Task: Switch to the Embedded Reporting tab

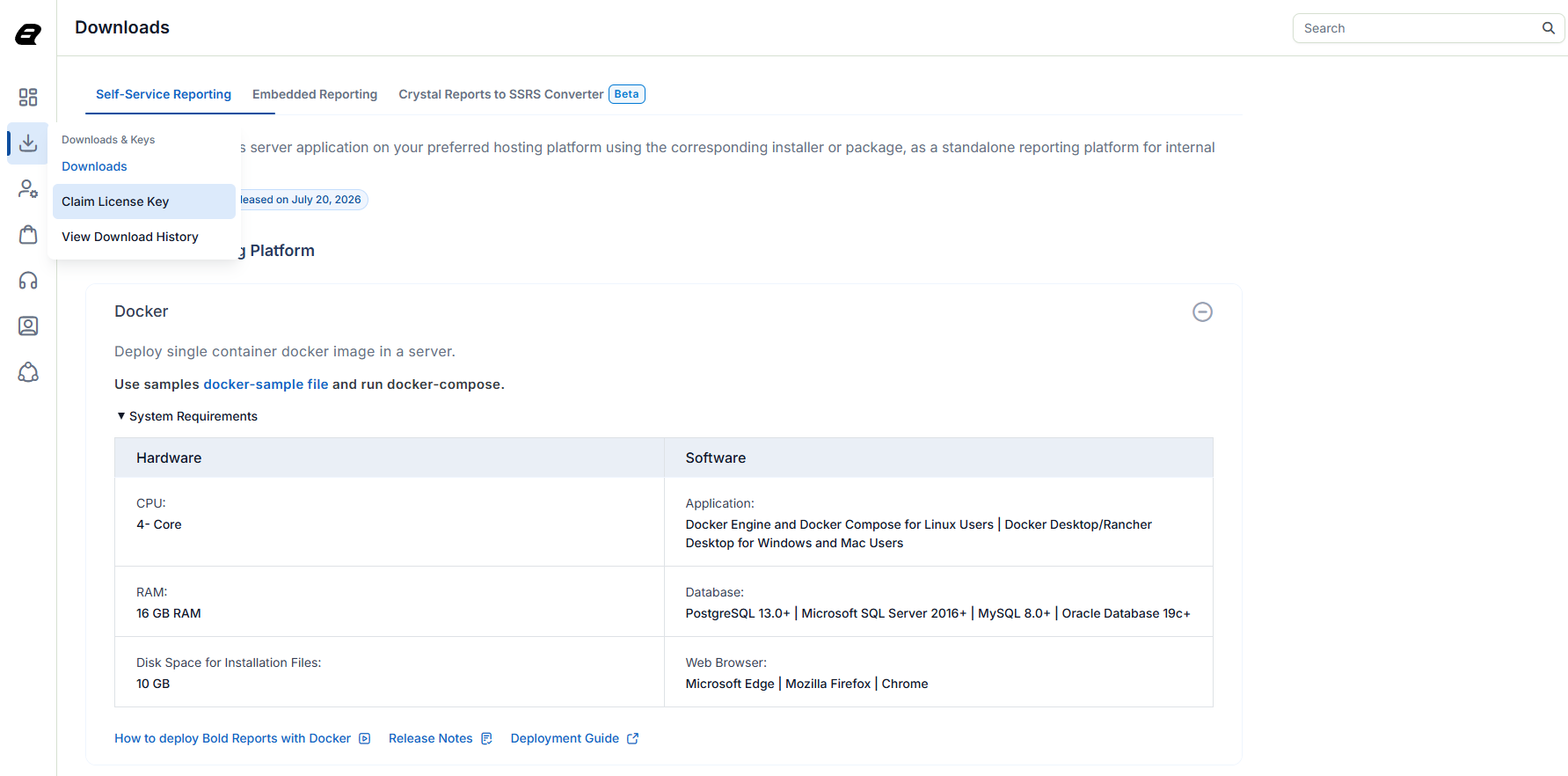Action: [x=315, y=94]
